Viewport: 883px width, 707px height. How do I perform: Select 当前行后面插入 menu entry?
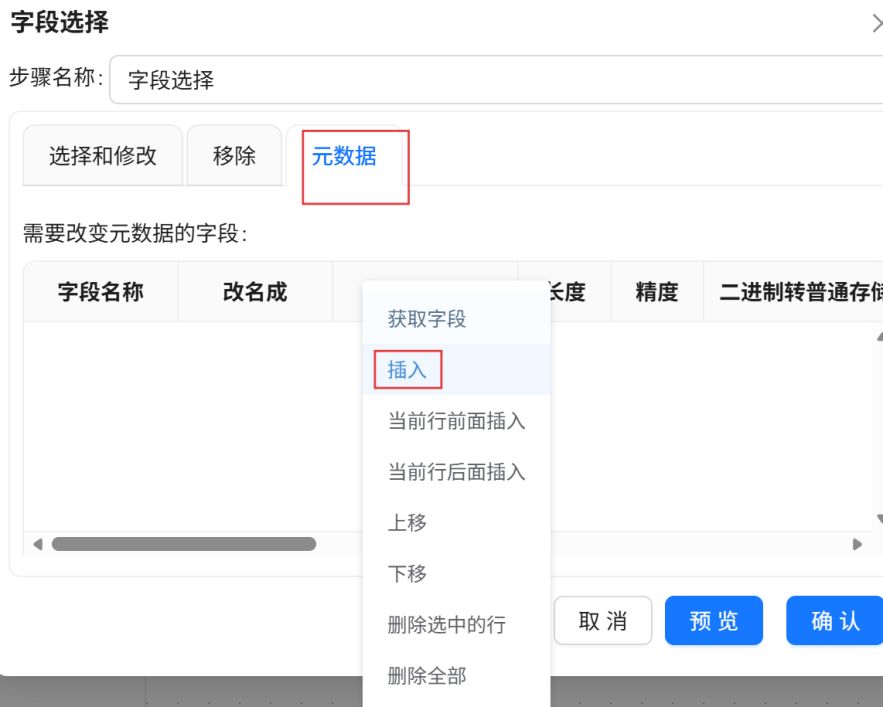click(456, 472)
